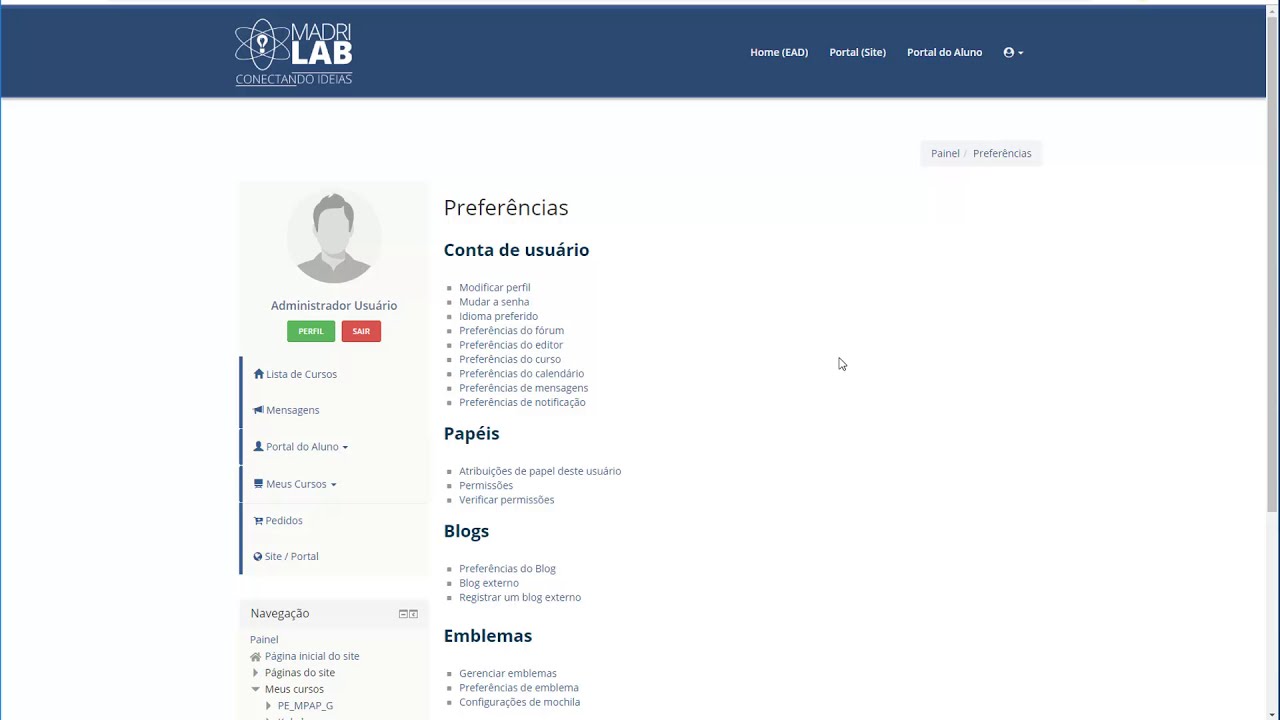1280x720 pixels.
Task: Open Pedidos in sidebar
Action: pos(284,520)
